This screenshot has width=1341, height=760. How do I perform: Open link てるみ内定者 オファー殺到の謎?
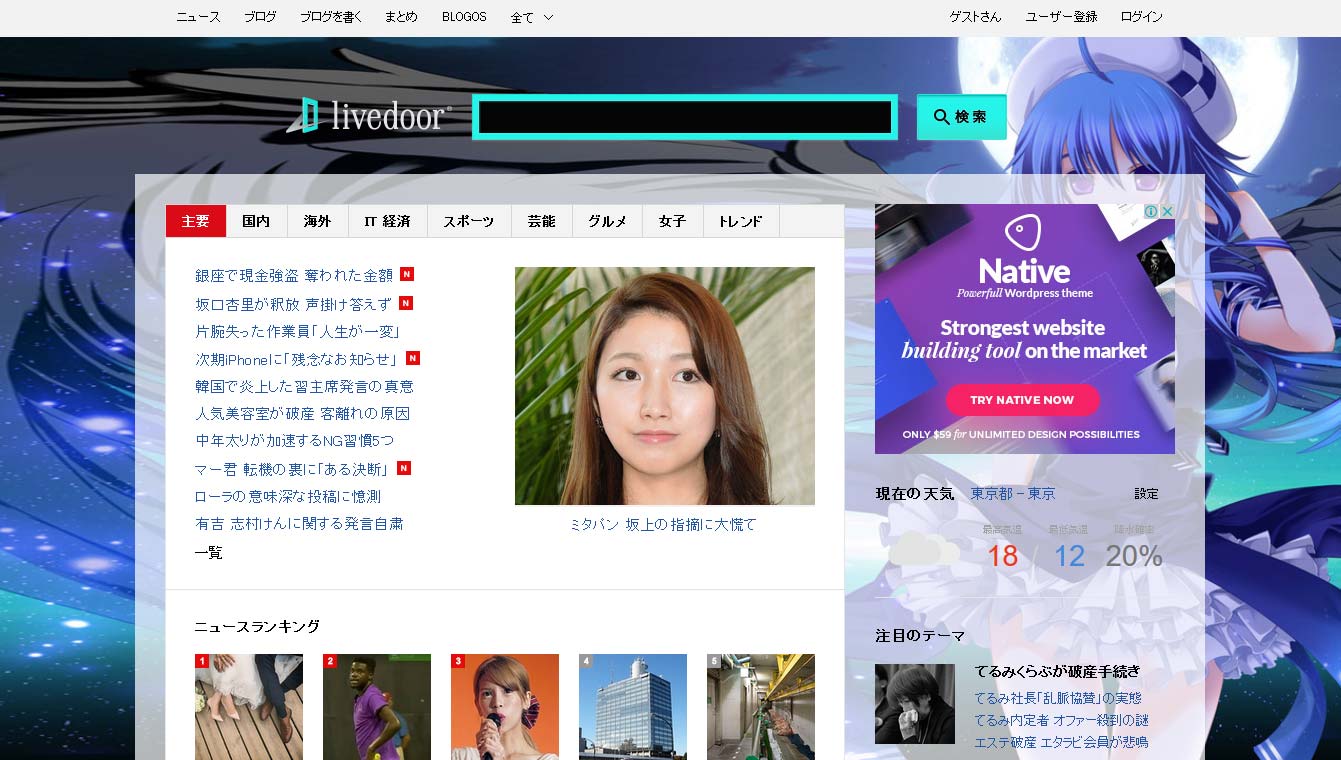(1062, 720)
